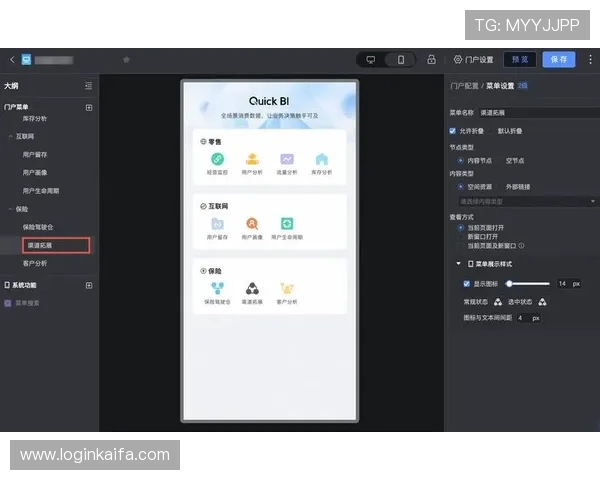This screenshot has height=480, width=600.
Task: Toggle the 允许折叠 checkbox
Action: 453,131
